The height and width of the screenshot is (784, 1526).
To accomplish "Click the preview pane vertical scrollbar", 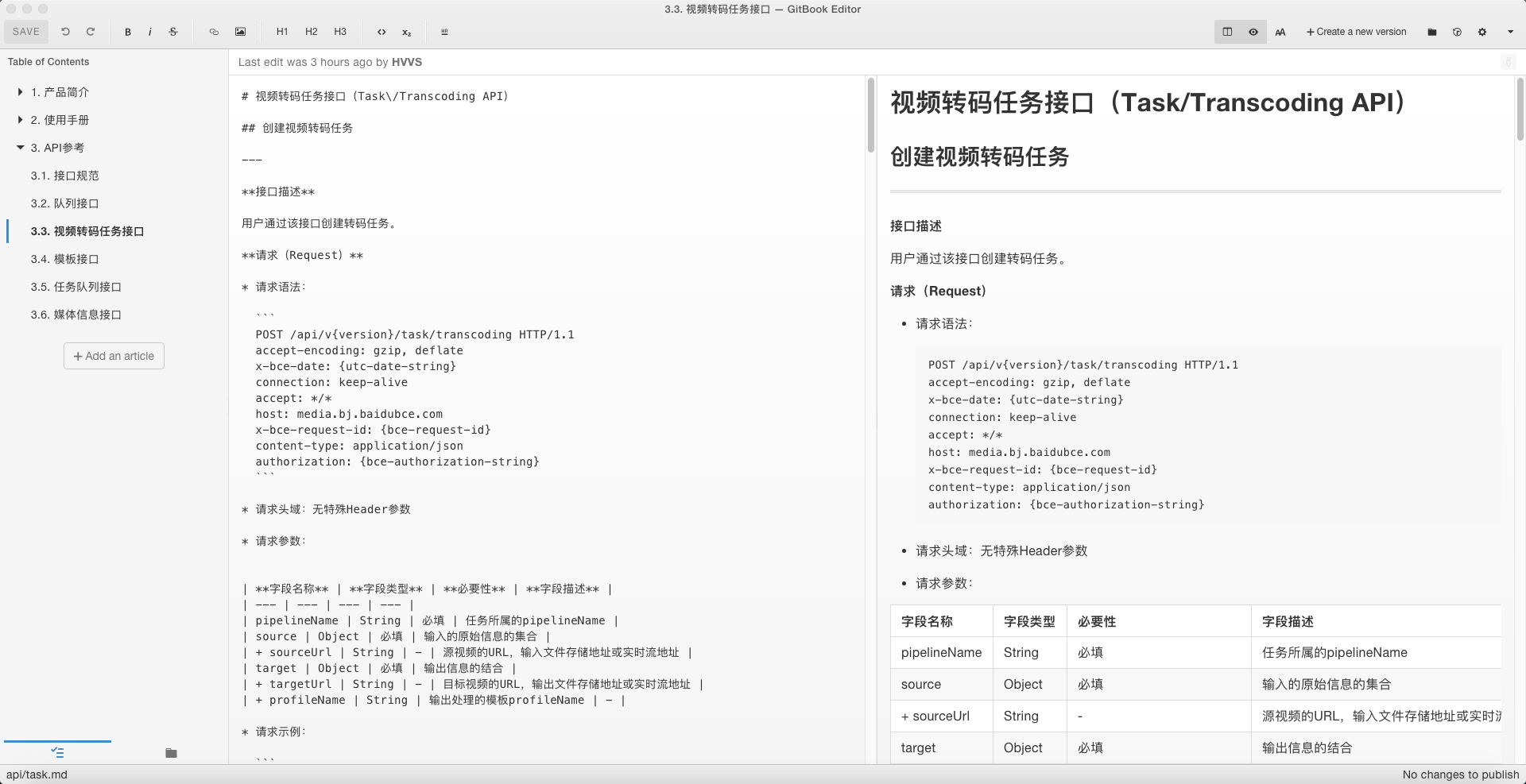I will pos(1520,109).
